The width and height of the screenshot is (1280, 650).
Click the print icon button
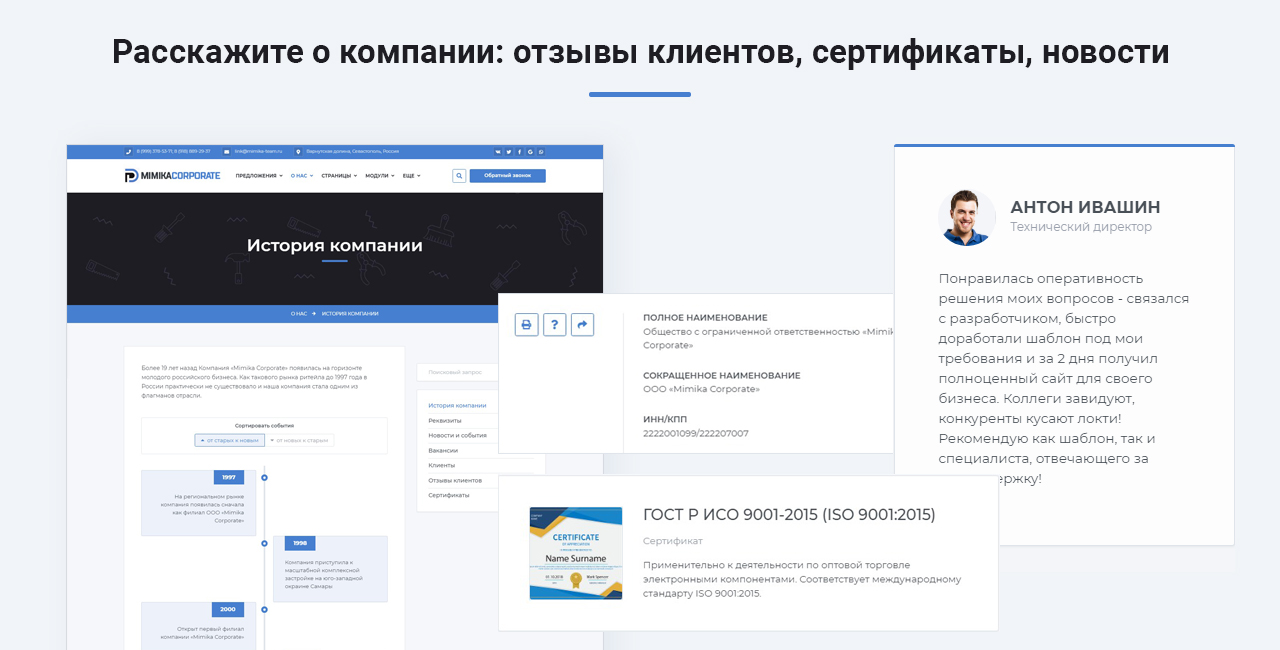coord(527,325)
